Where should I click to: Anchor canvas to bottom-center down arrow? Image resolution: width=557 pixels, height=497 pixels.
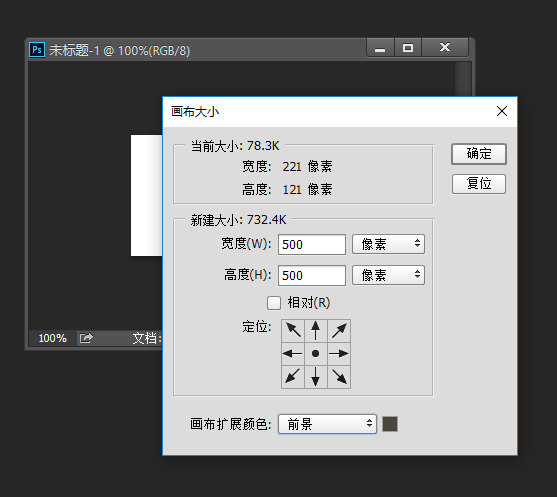[x=315, y=377]
